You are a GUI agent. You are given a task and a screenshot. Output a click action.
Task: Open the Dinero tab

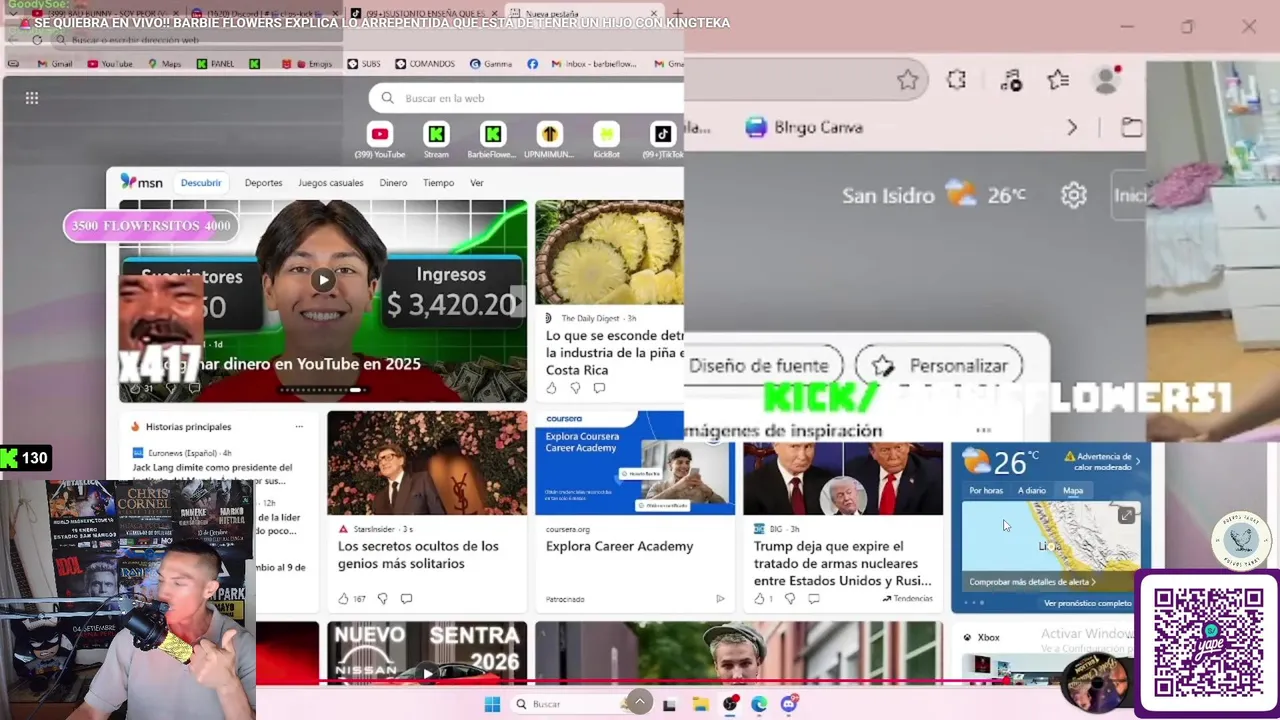coord(393,183)
